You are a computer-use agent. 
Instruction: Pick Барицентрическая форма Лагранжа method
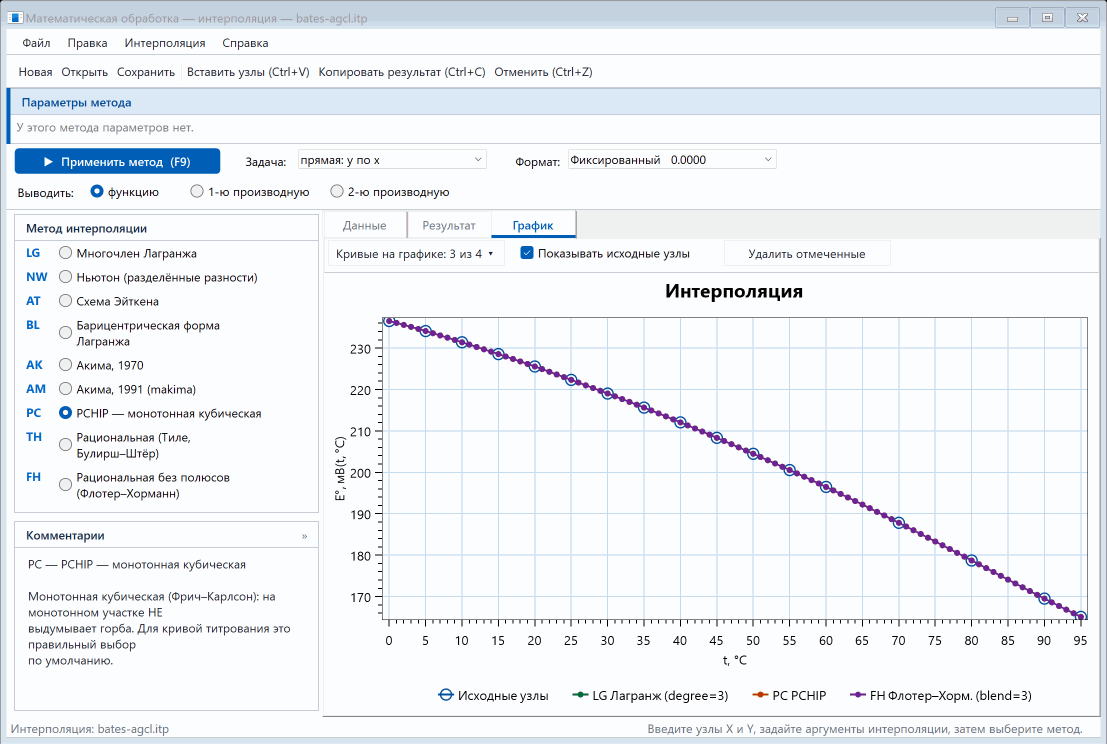coord(66,332)
